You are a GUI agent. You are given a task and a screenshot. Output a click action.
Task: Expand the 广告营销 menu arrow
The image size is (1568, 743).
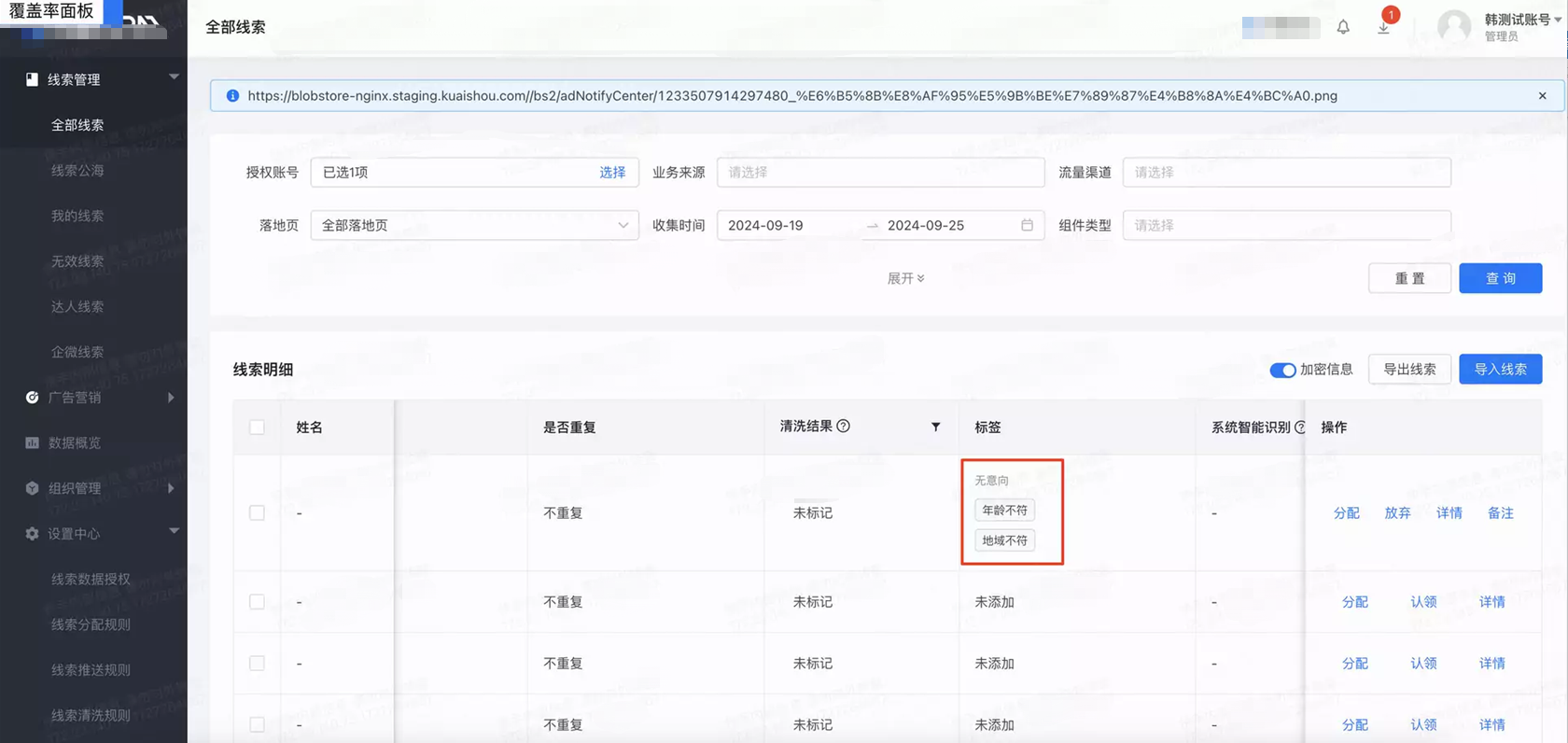pyautogui.click(x=171, y=397)
